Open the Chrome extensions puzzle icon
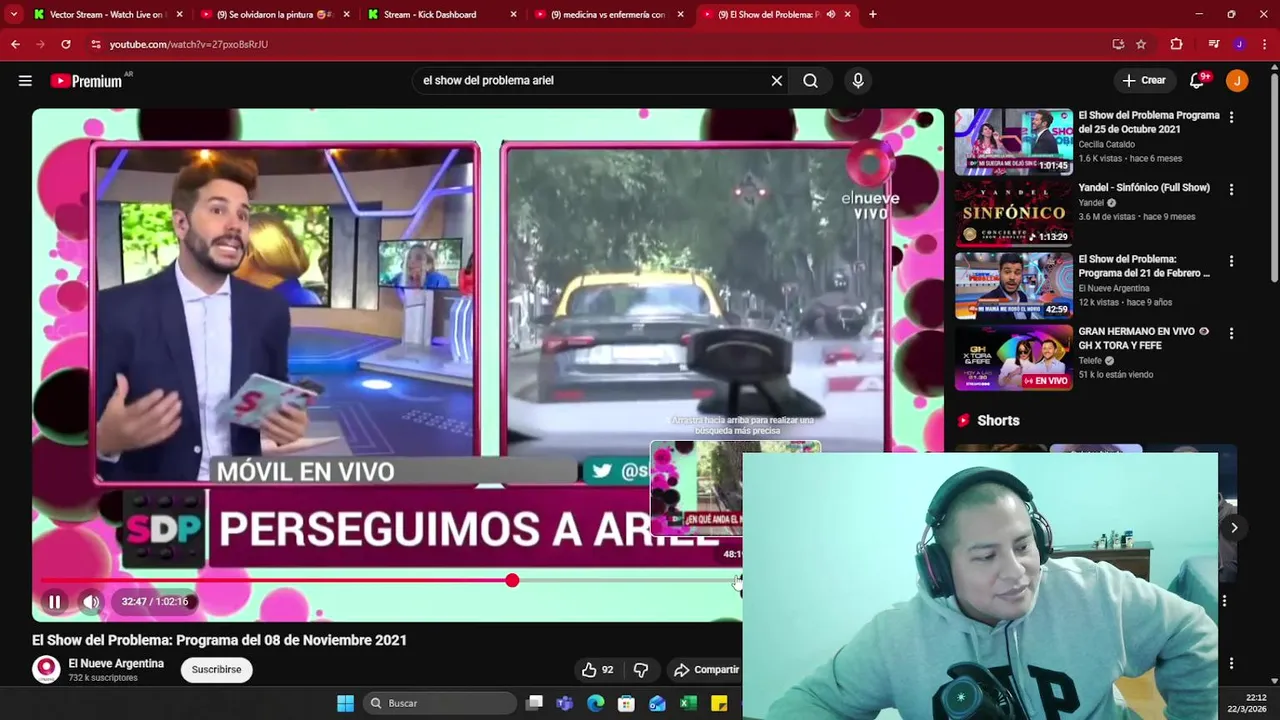1280x720 pixels. 1176,44
